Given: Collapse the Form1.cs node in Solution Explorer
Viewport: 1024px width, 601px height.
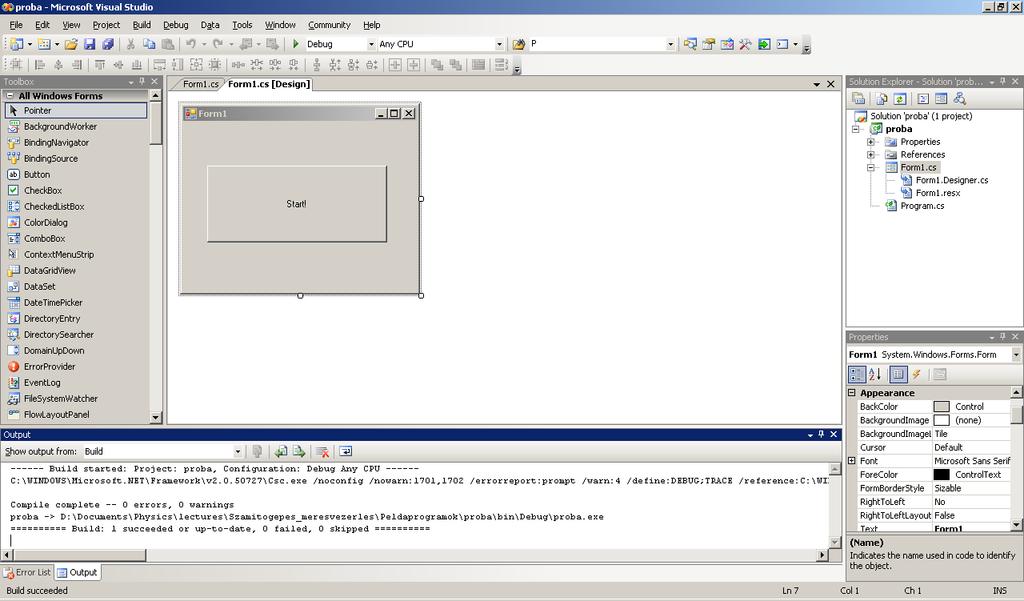Looking at the screenshot, I should pos(871,167).
